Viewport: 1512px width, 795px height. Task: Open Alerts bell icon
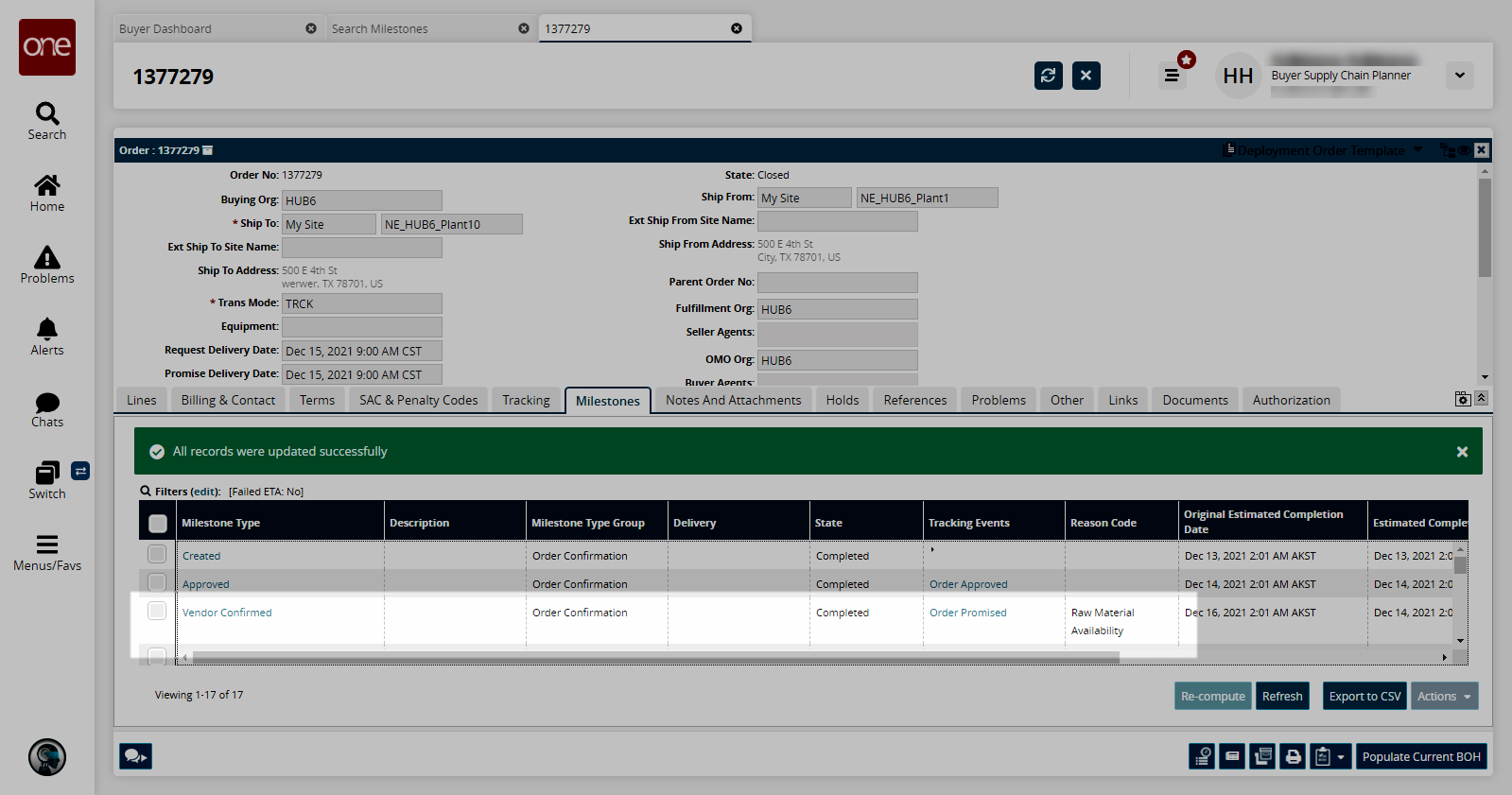click(x=47, y=330)
